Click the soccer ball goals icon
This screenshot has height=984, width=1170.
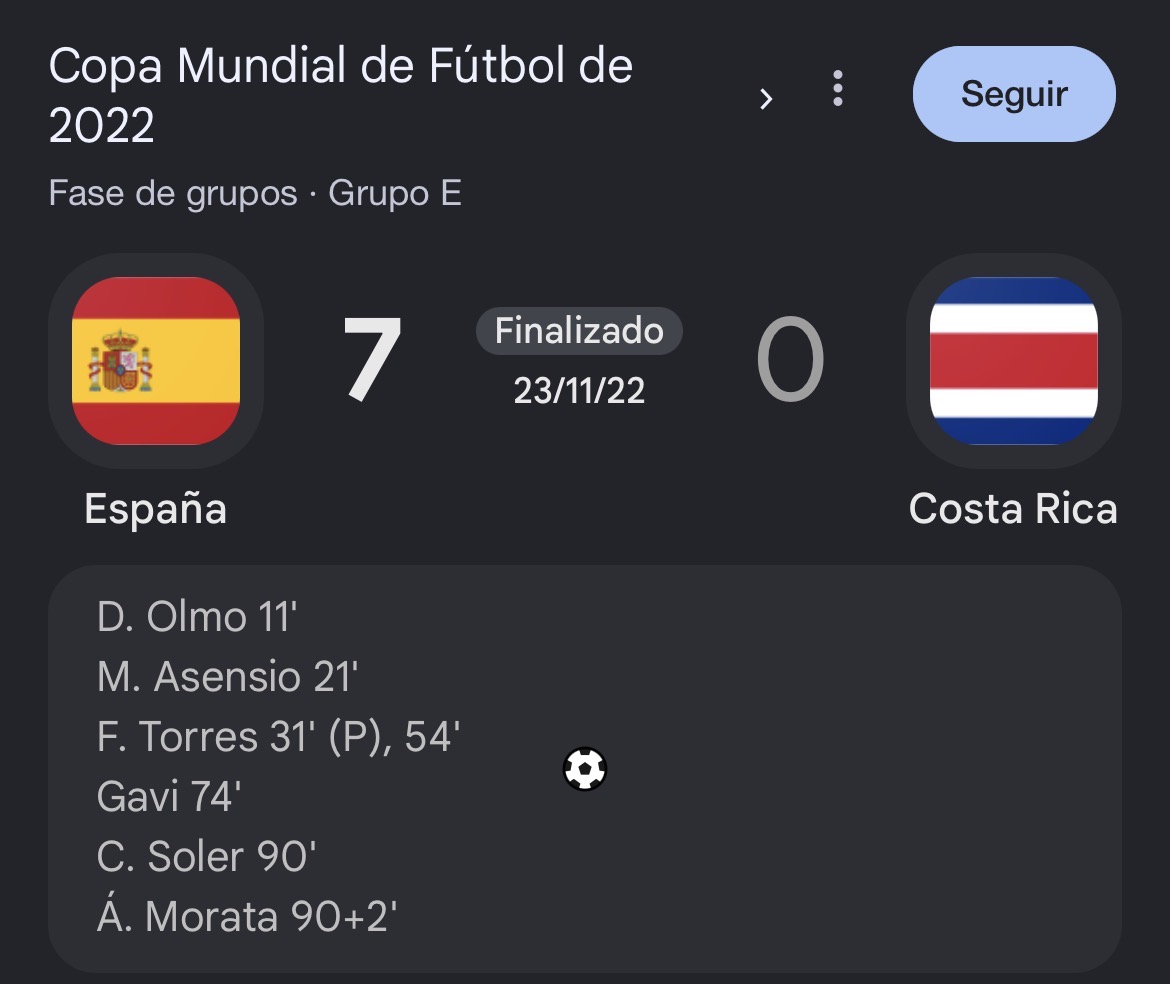[585, 768]
